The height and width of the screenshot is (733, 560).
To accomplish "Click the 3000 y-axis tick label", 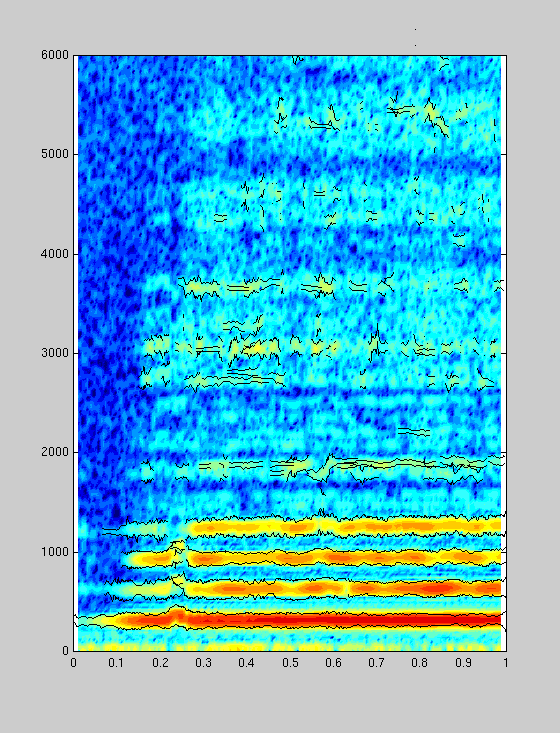I will (55, 353).
